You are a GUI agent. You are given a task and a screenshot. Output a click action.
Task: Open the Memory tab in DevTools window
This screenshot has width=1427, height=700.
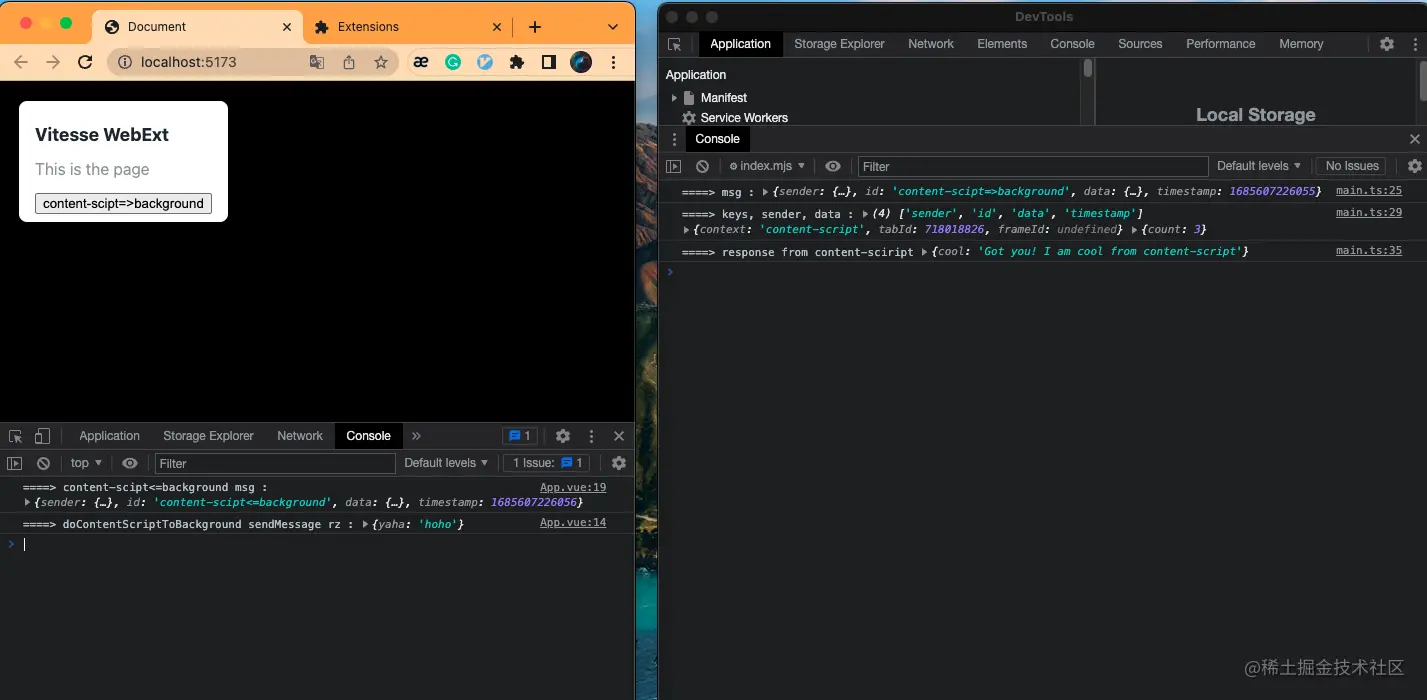(1301, 44)
